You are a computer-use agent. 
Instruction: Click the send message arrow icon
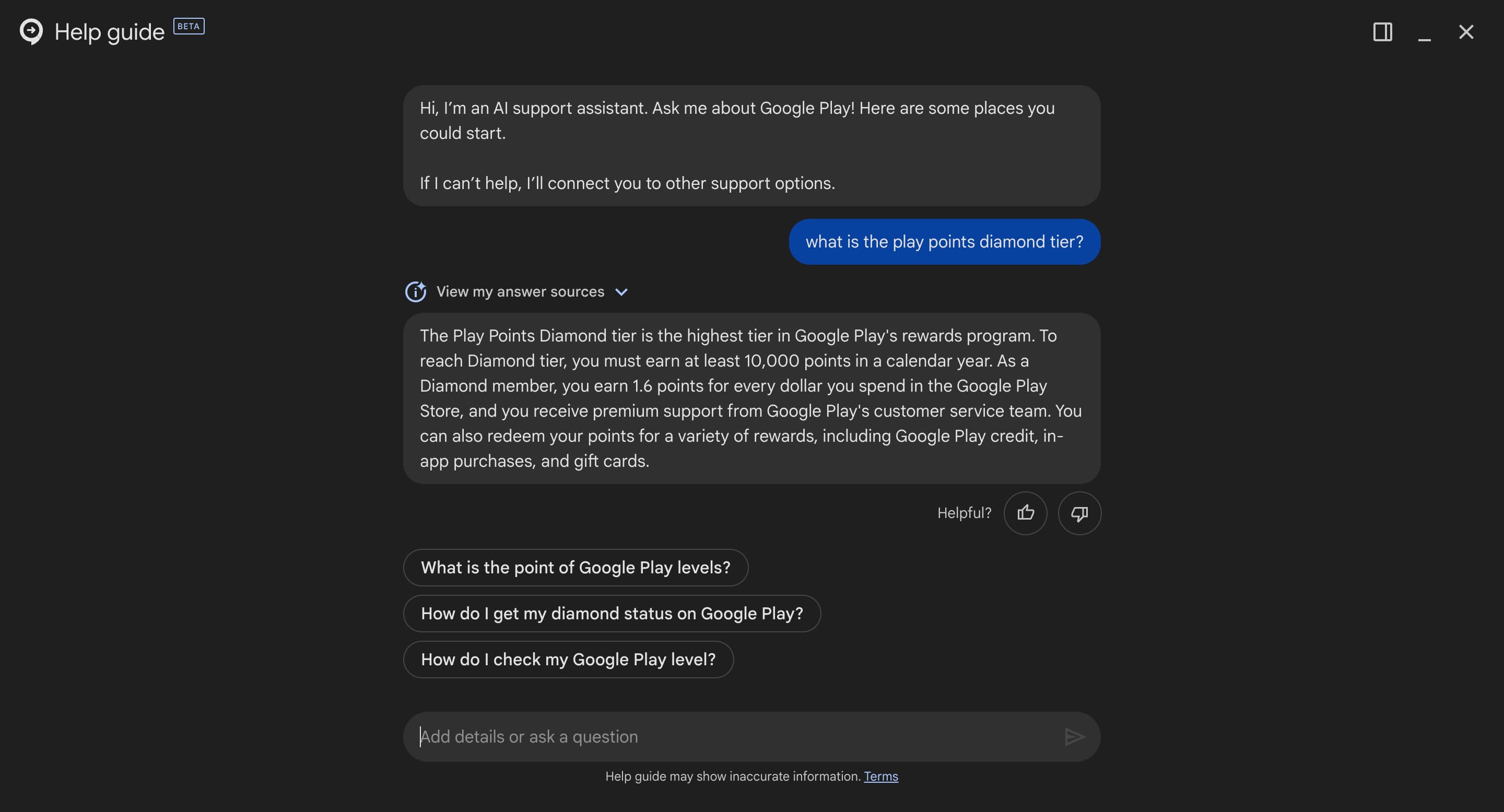pos(1075,736)
